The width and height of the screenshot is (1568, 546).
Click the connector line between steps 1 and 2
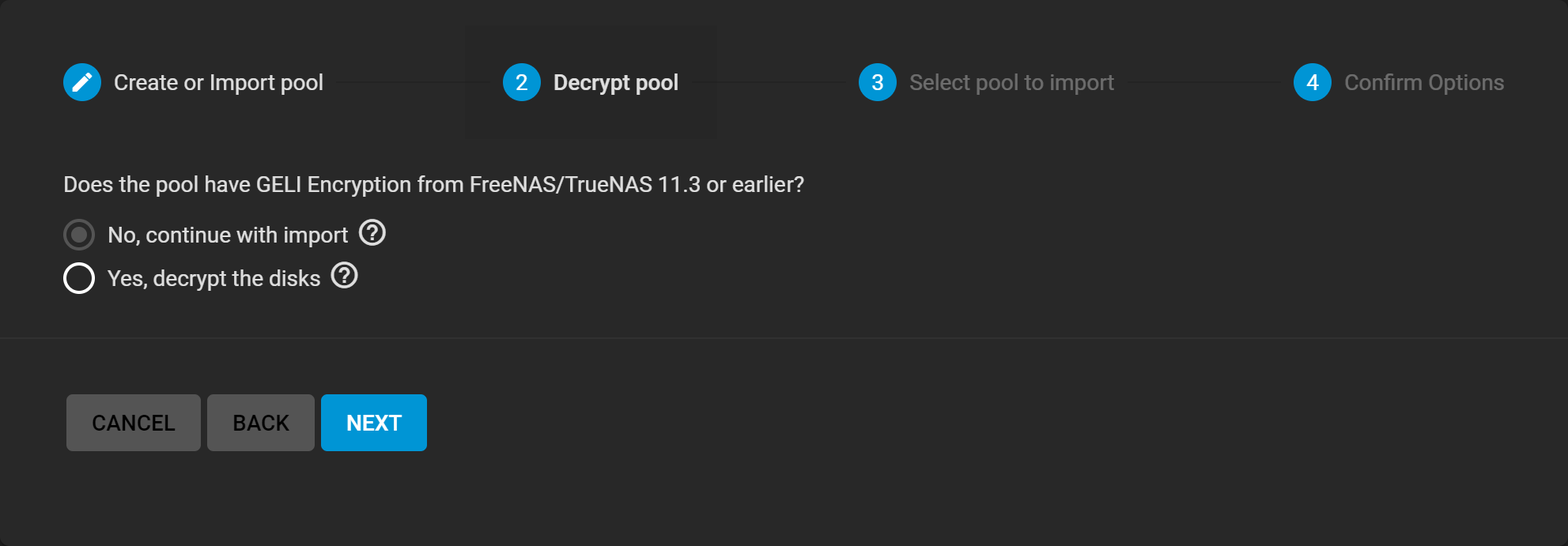413,82
